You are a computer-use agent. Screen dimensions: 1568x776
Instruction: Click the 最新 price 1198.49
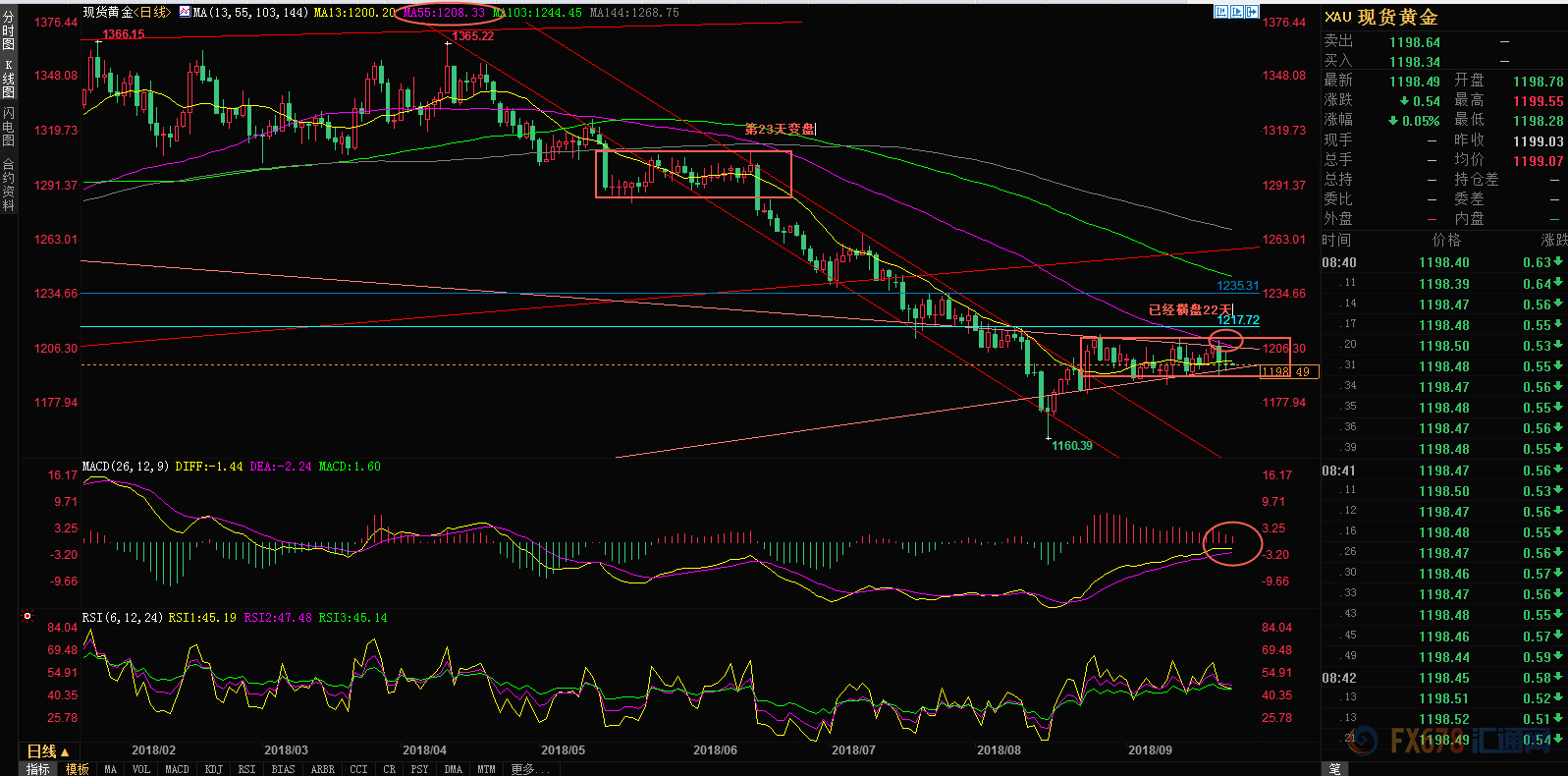(1415, 82)
